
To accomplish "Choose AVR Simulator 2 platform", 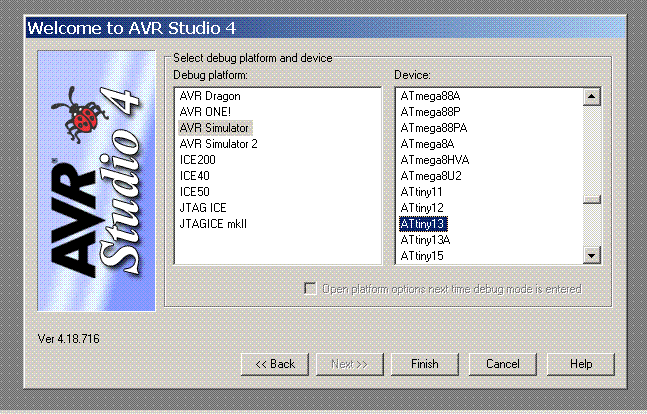I will 219,144.
